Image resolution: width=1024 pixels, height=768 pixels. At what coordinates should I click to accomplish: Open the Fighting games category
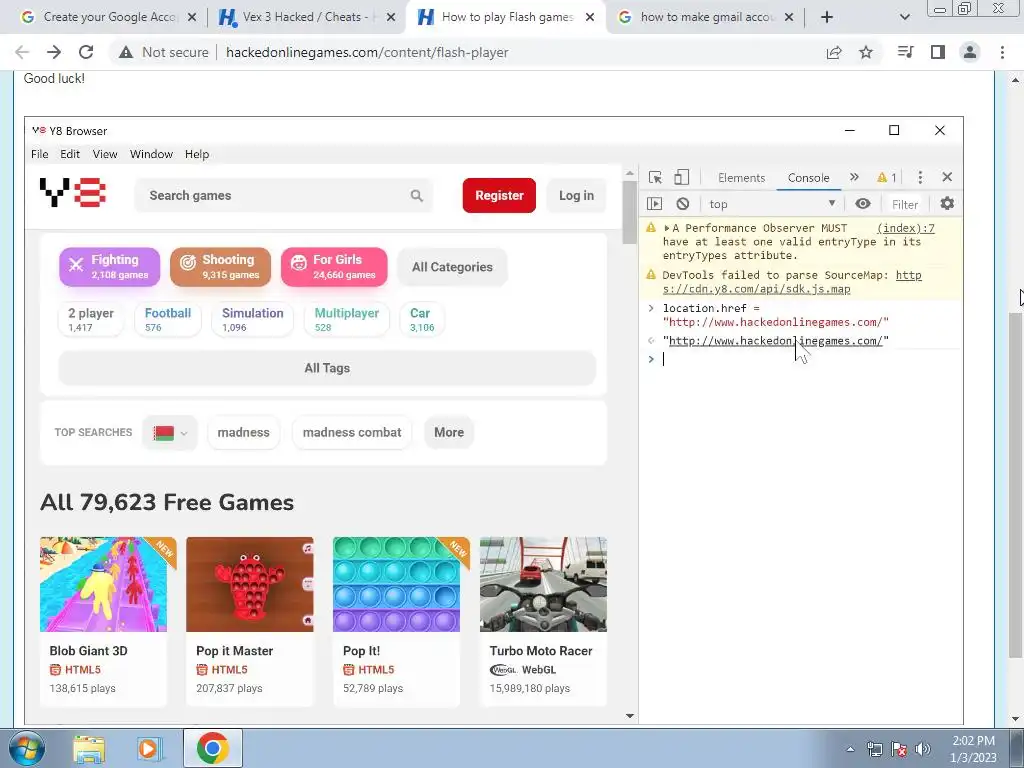(x=109, y=266)
